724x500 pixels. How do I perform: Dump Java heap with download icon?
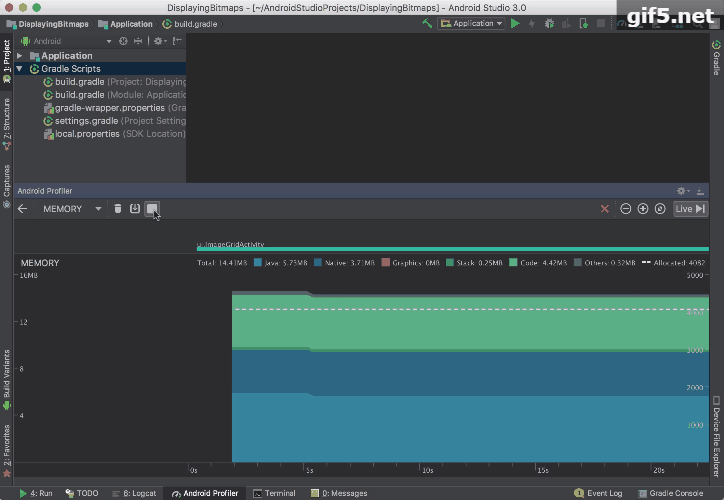[x=135, y=209]
